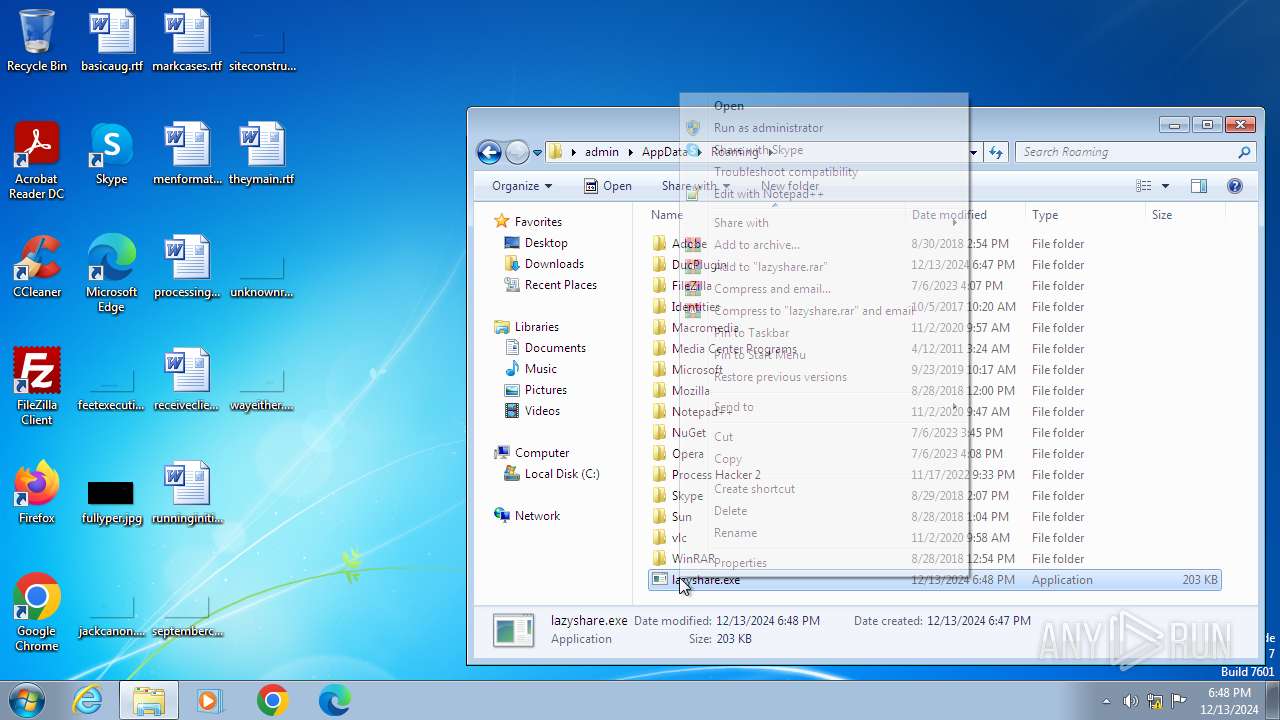
Task: Select Downloads in navigation pane
Action: click(x=553, y=264)
